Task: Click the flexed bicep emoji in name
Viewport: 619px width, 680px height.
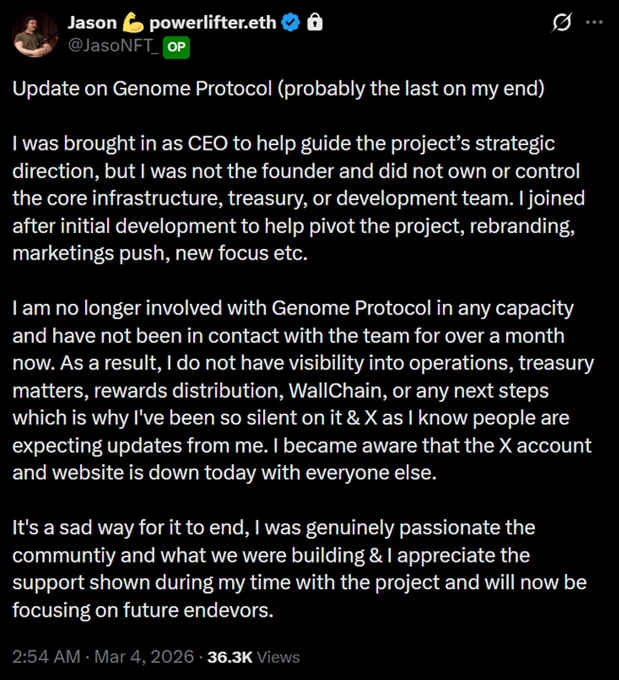Action: (x=133, y=23)
